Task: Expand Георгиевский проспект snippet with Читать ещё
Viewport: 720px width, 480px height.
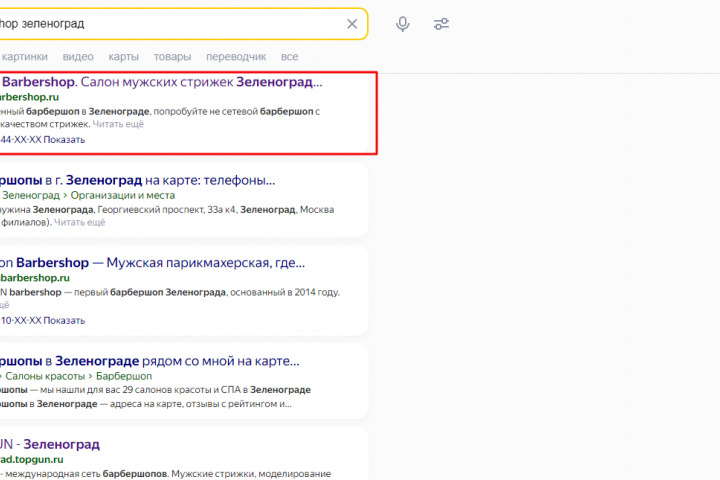Action: (x=79, y=222)
